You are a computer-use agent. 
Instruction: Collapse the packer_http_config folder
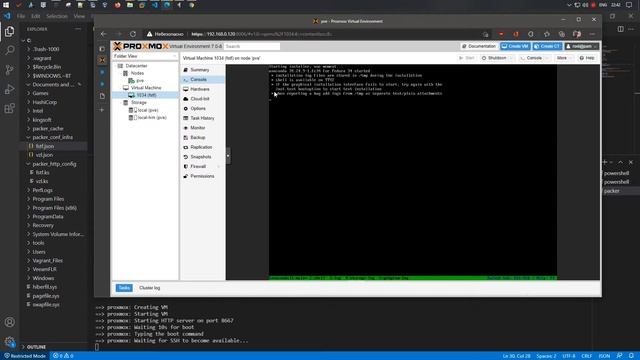click(x=54, y=164)
